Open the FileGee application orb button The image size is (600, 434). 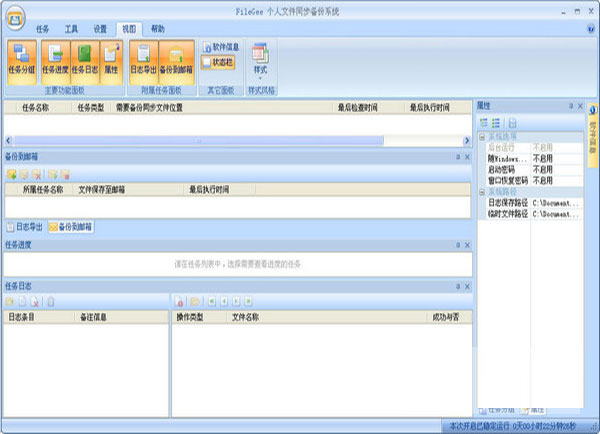tap(15, 19)
